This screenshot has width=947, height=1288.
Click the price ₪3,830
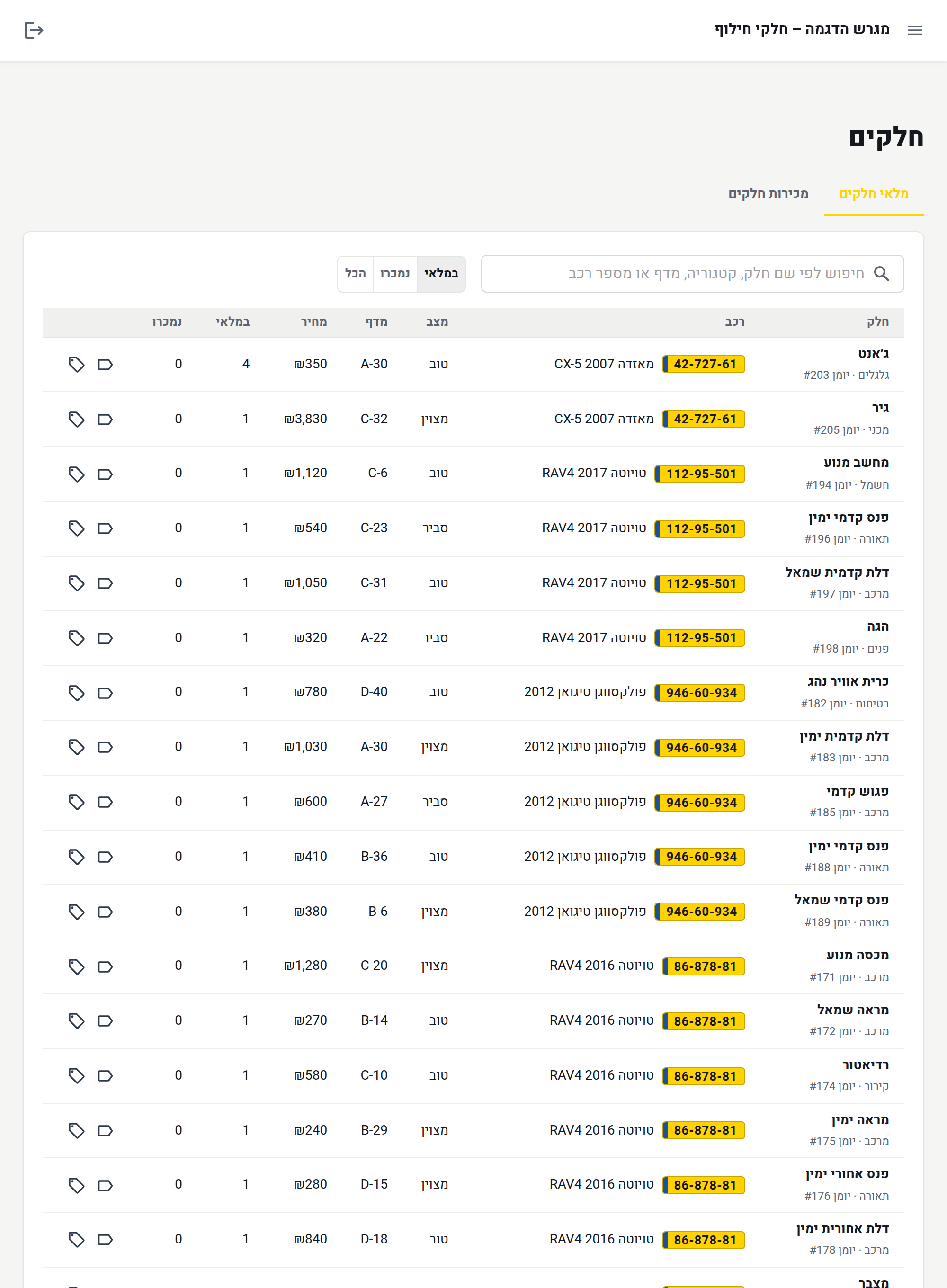305,419
